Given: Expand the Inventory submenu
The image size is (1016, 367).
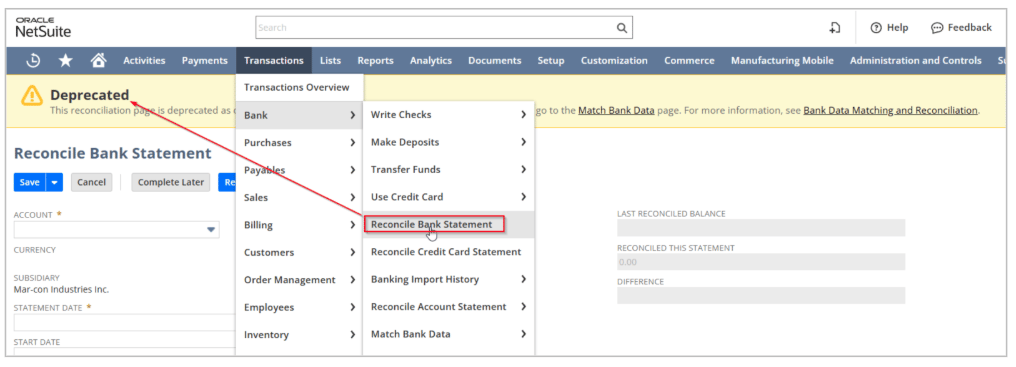Looking at the screenshot, I should 299,335.
